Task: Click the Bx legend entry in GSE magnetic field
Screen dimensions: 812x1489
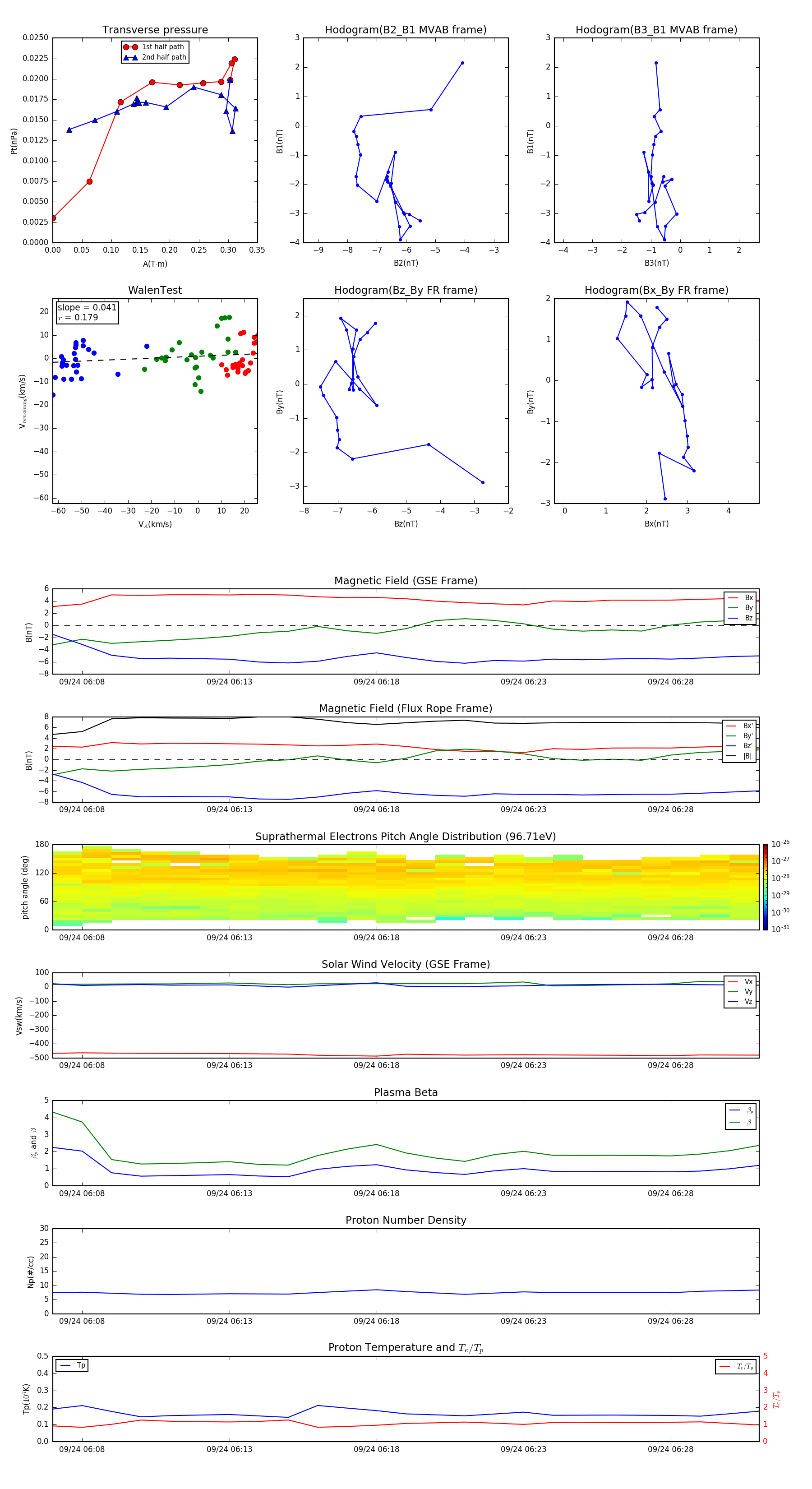Action: click(x=740, y=598)
